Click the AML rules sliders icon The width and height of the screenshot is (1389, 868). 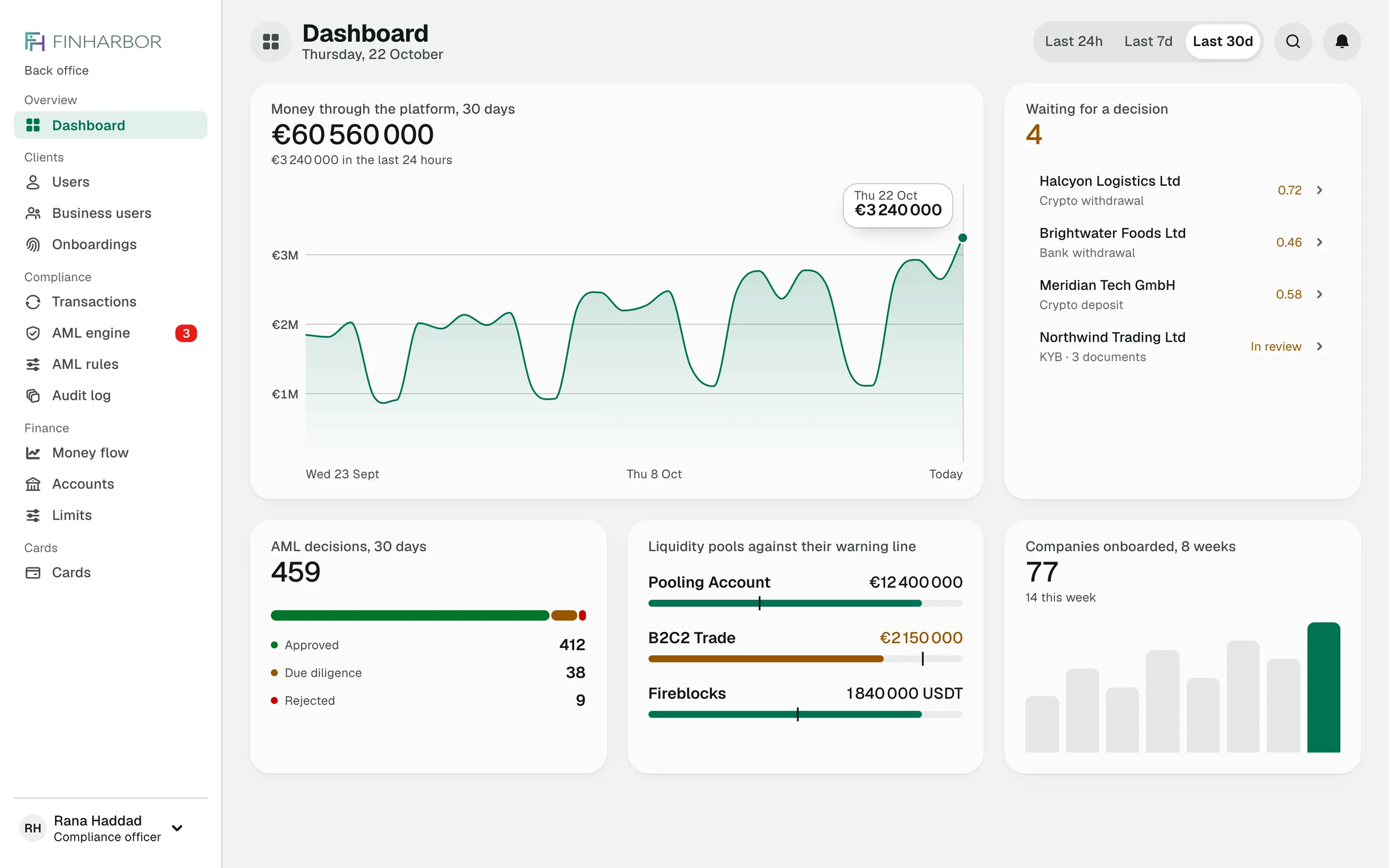tap(33, 365)
